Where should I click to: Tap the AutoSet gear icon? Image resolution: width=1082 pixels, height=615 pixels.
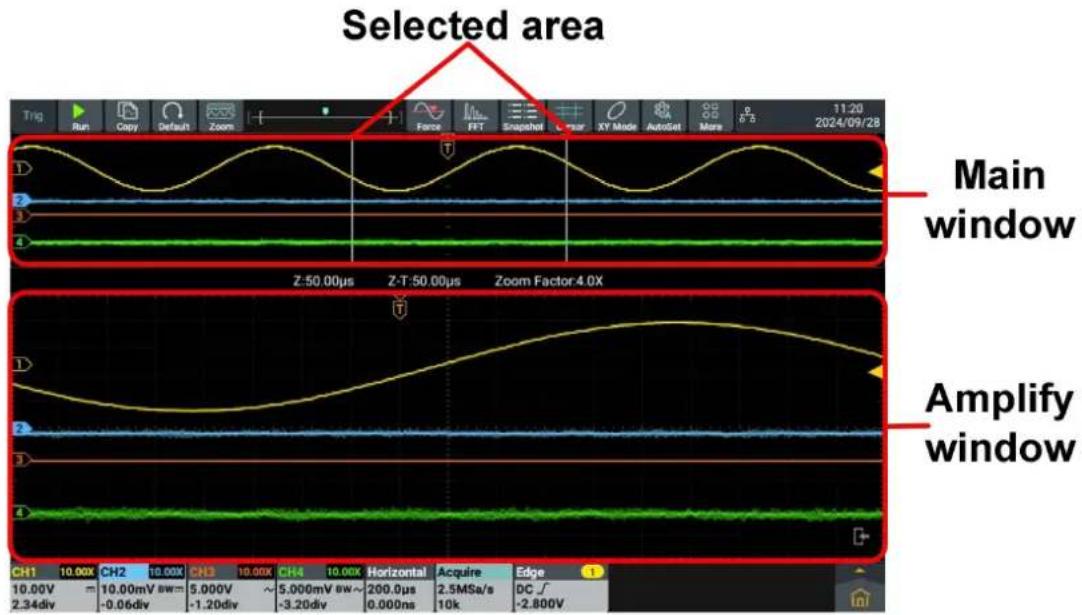tap(663, 116)
